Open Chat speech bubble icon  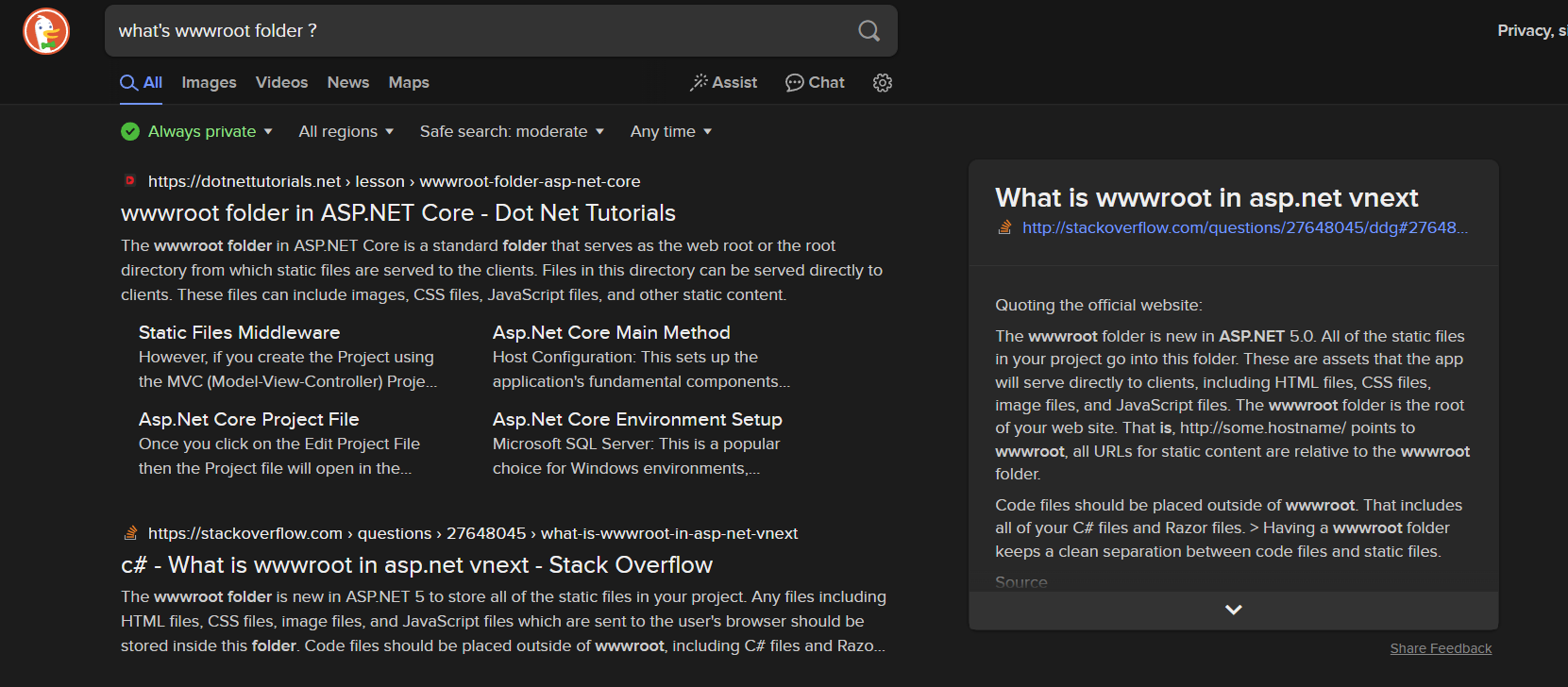pyautogui.click(x=815, y=83)
